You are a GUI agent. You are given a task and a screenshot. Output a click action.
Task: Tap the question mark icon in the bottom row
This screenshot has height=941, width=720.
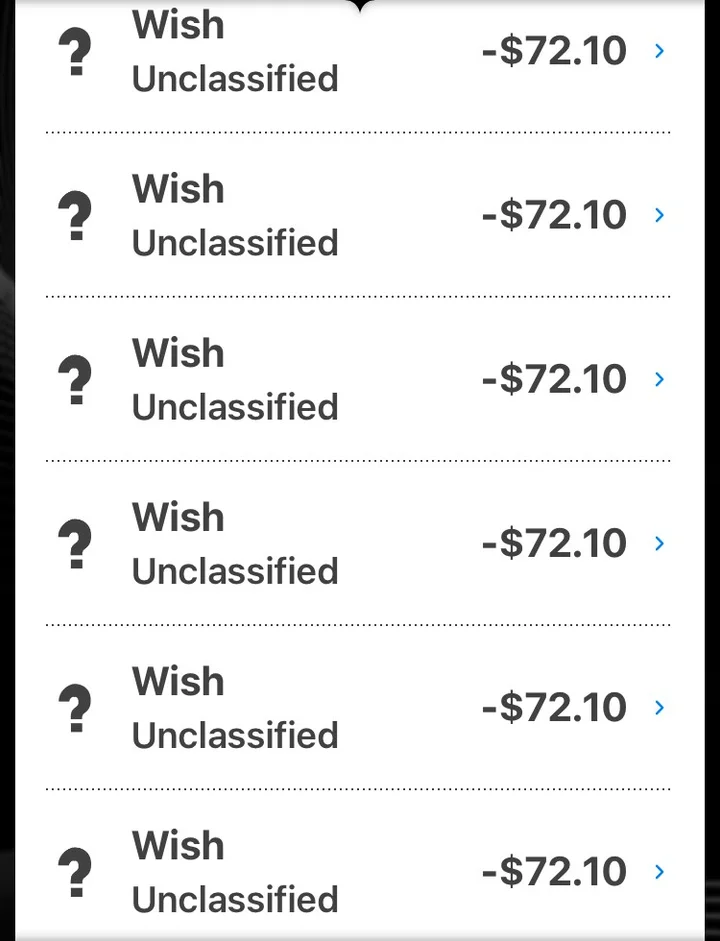click(x=75, y=872)
